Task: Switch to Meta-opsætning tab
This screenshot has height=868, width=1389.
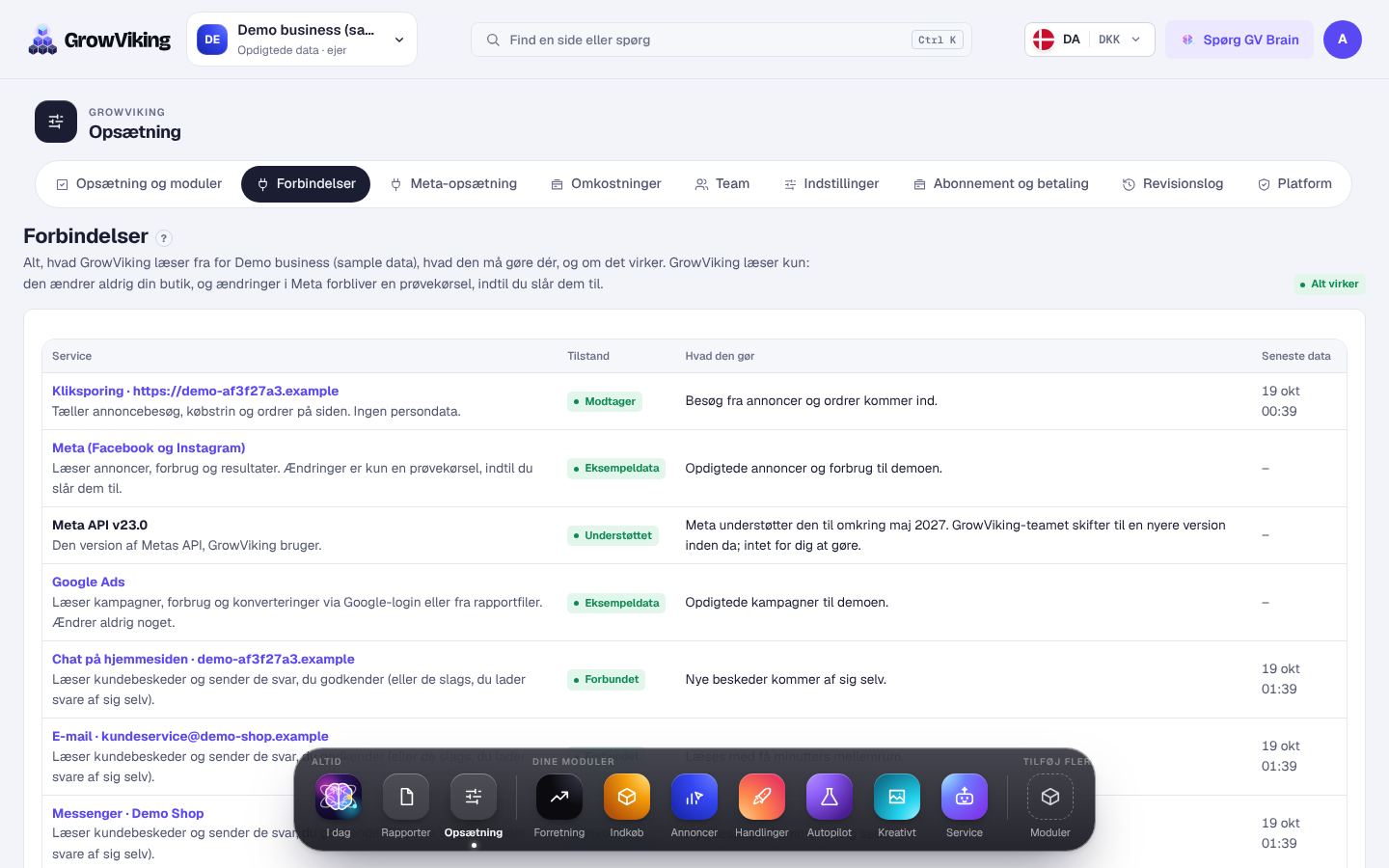Action: (453, 184)
